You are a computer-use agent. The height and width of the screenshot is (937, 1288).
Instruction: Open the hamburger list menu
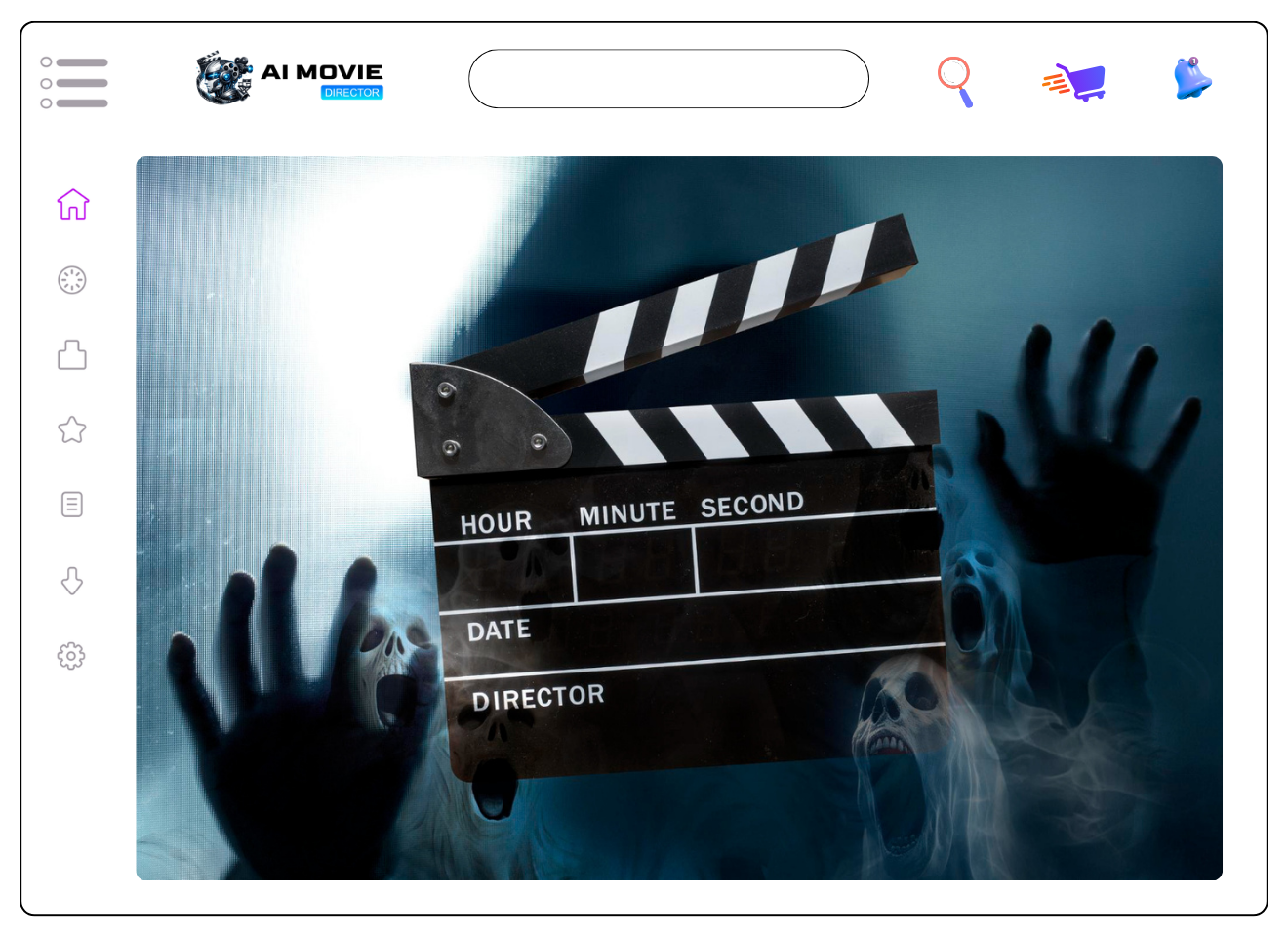click(x=74, y=82)
